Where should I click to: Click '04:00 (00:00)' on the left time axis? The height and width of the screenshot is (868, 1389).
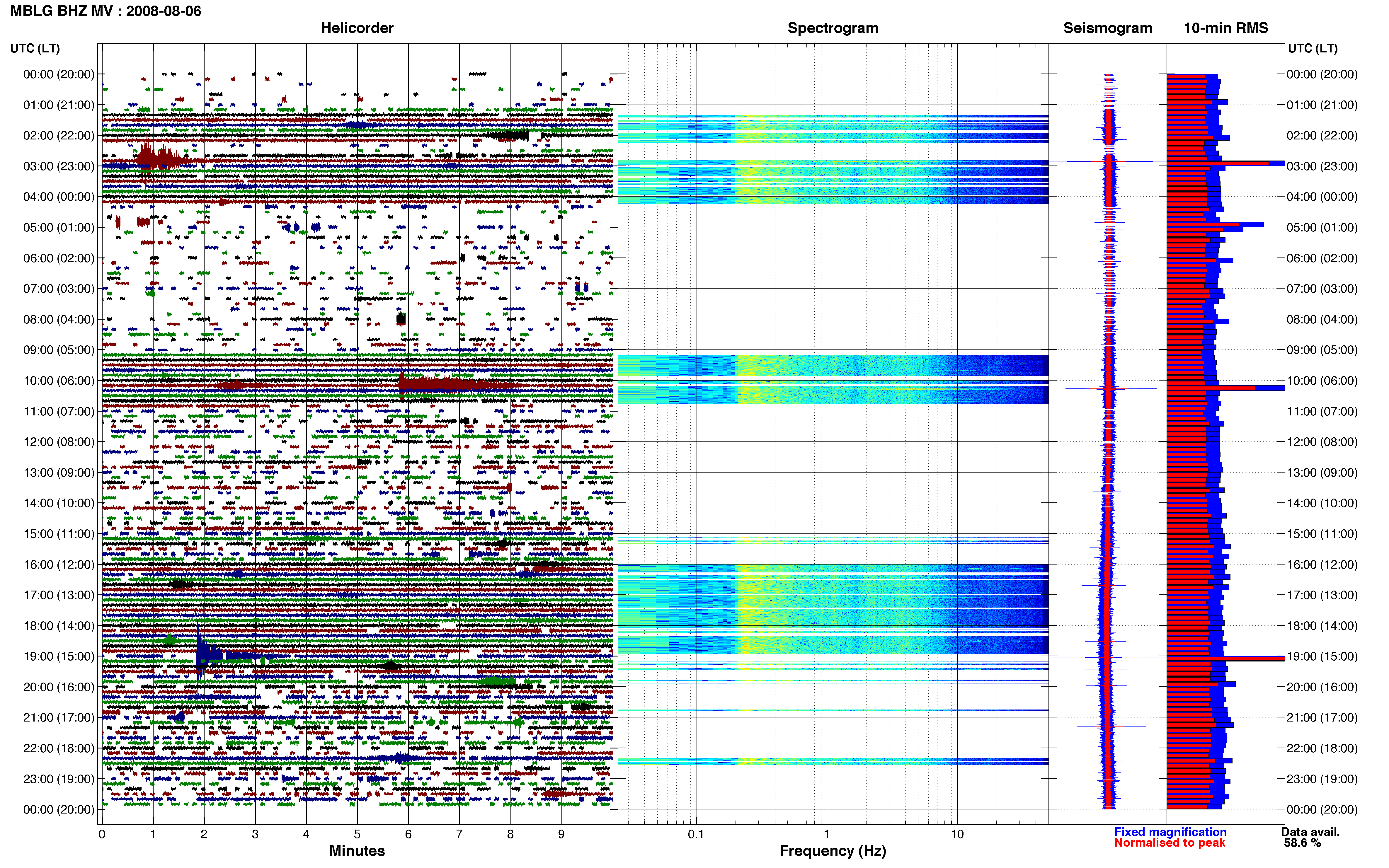point(59,197)
